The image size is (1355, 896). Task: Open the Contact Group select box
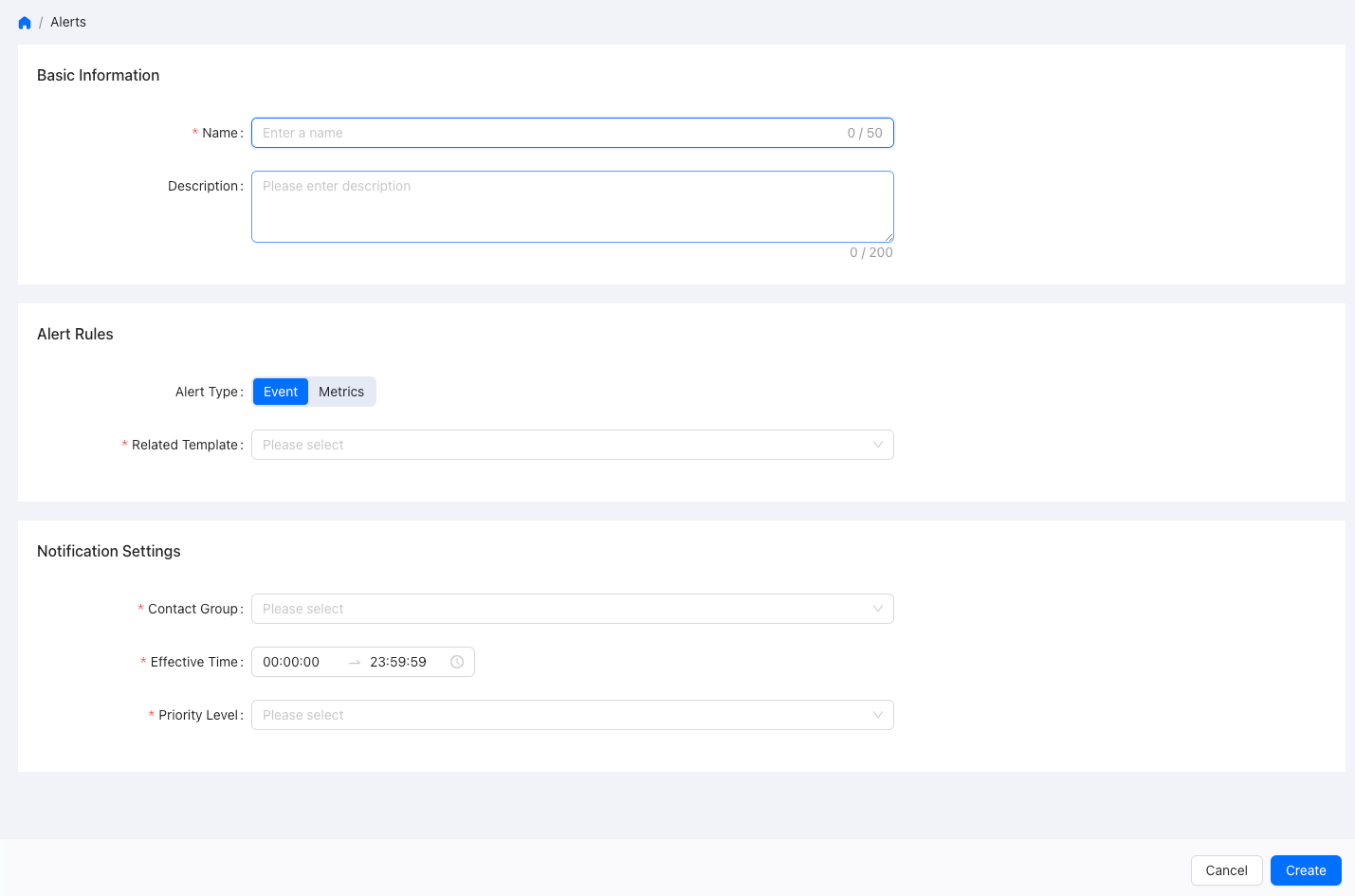pyautogui.click(x=559, y=609)
